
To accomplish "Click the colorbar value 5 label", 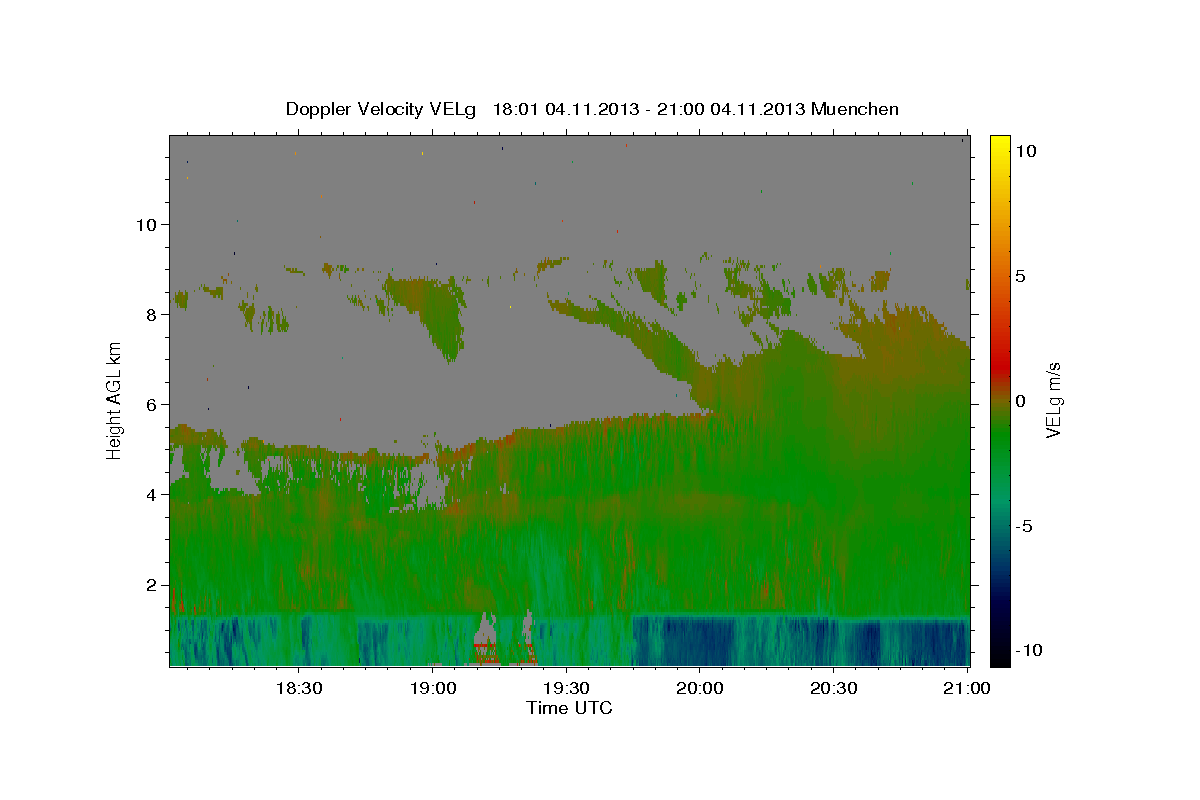I will 1020,275.
